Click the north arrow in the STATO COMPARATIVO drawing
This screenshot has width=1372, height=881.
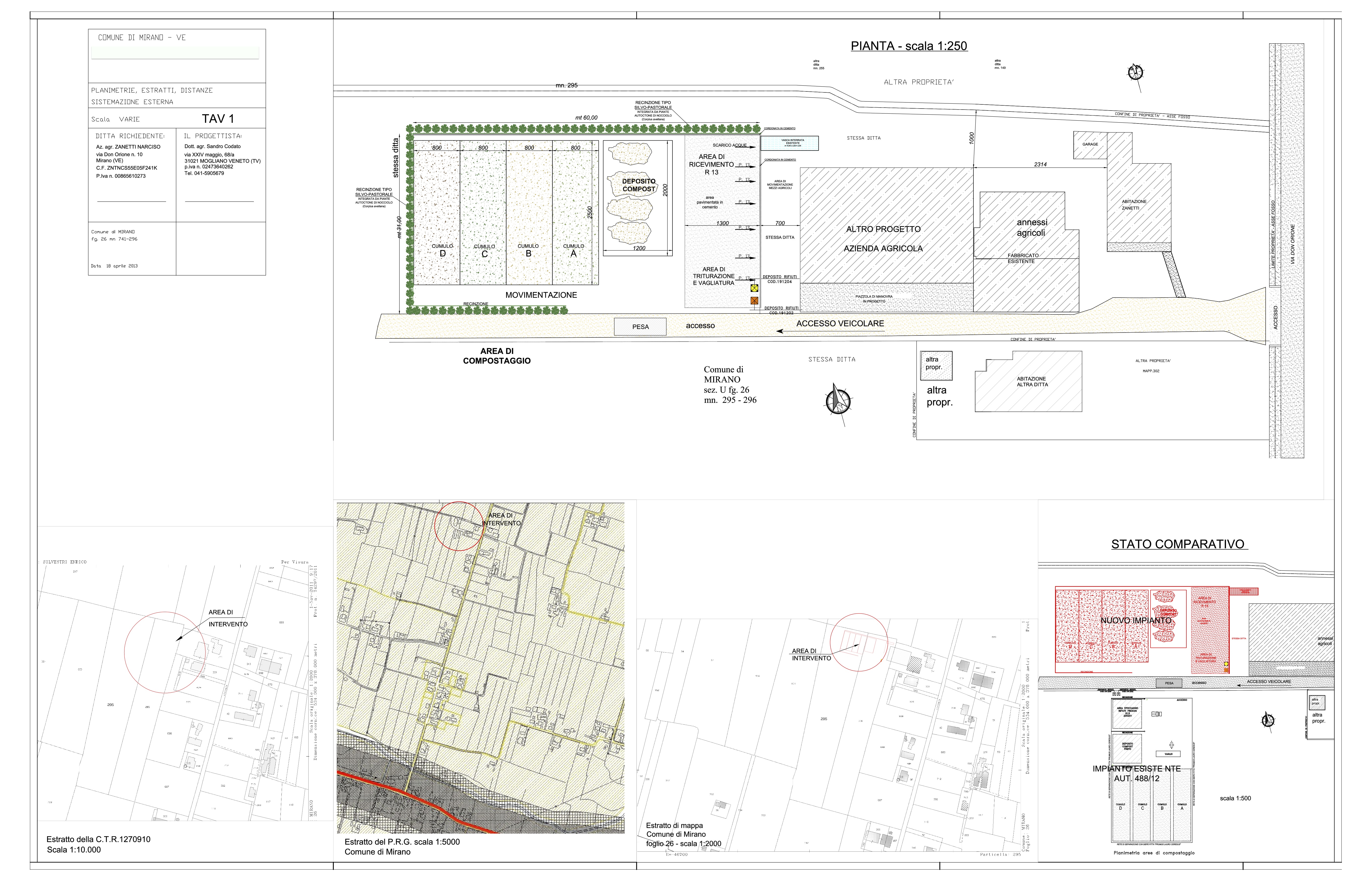[x=1268, y=721]
